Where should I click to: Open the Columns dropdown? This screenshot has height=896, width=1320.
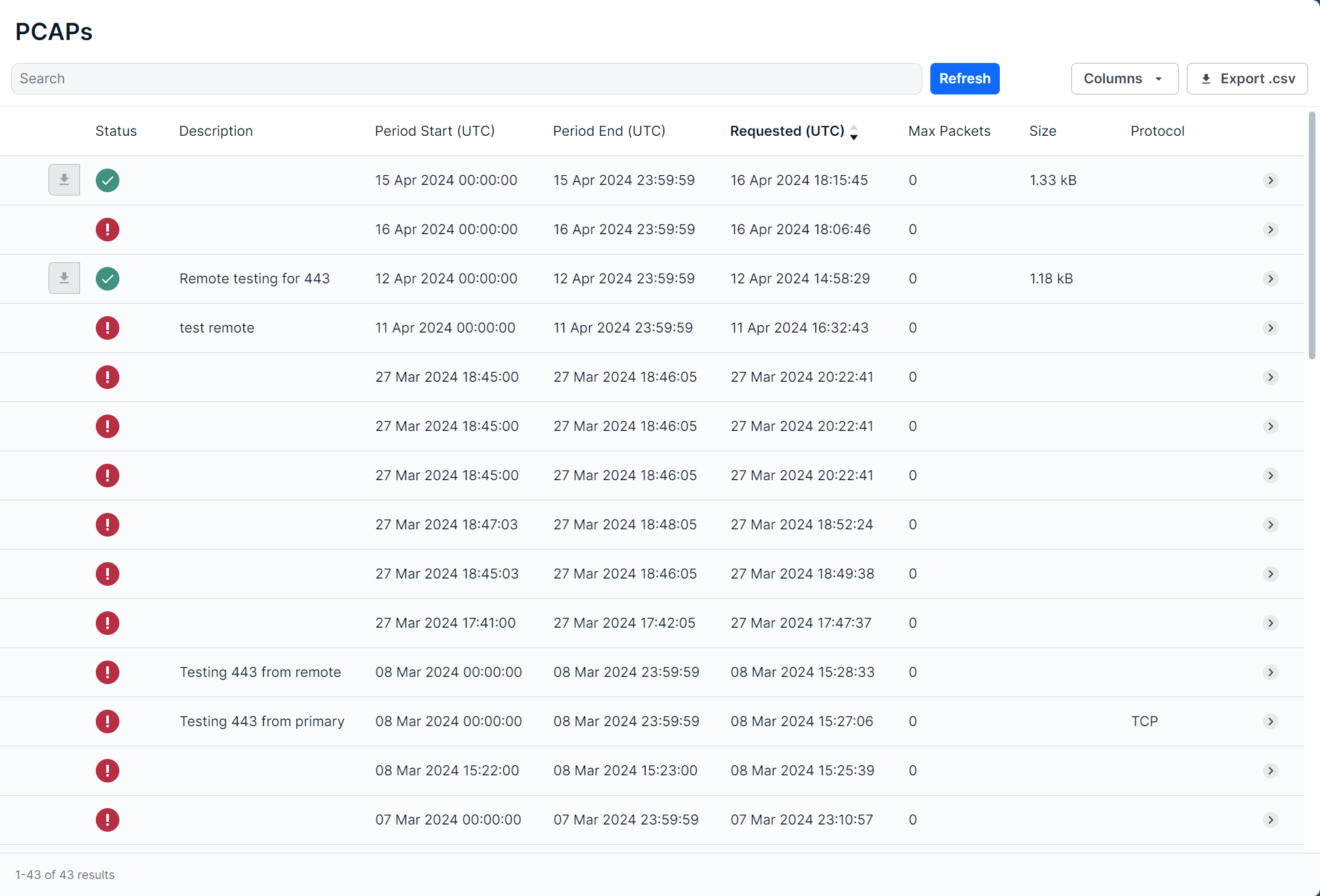(x=1124, y=79)
